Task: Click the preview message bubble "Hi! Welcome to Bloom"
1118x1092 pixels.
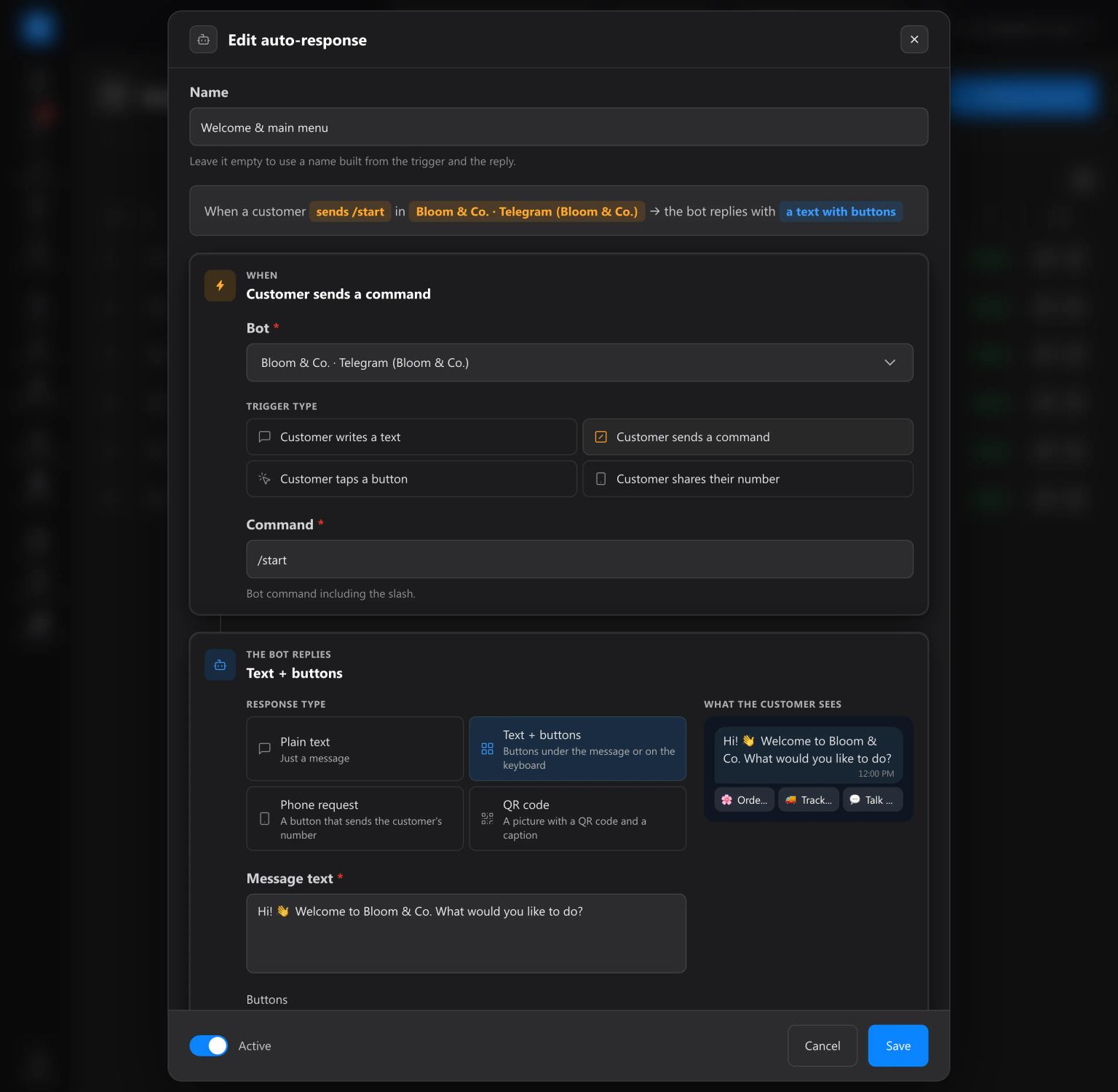Action: (808, 755)
